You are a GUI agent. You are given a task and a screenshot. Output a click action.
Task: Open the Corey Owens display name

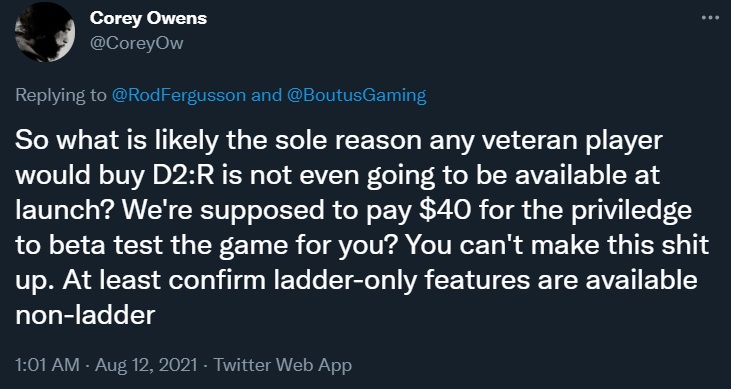tap(148, 19)
